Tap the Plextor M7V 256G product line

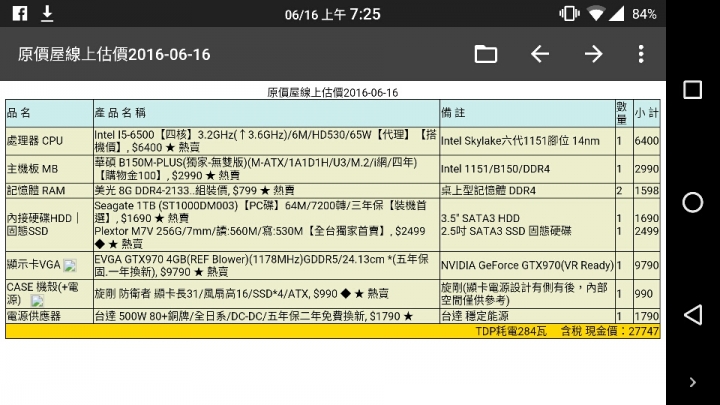(260, 237)
